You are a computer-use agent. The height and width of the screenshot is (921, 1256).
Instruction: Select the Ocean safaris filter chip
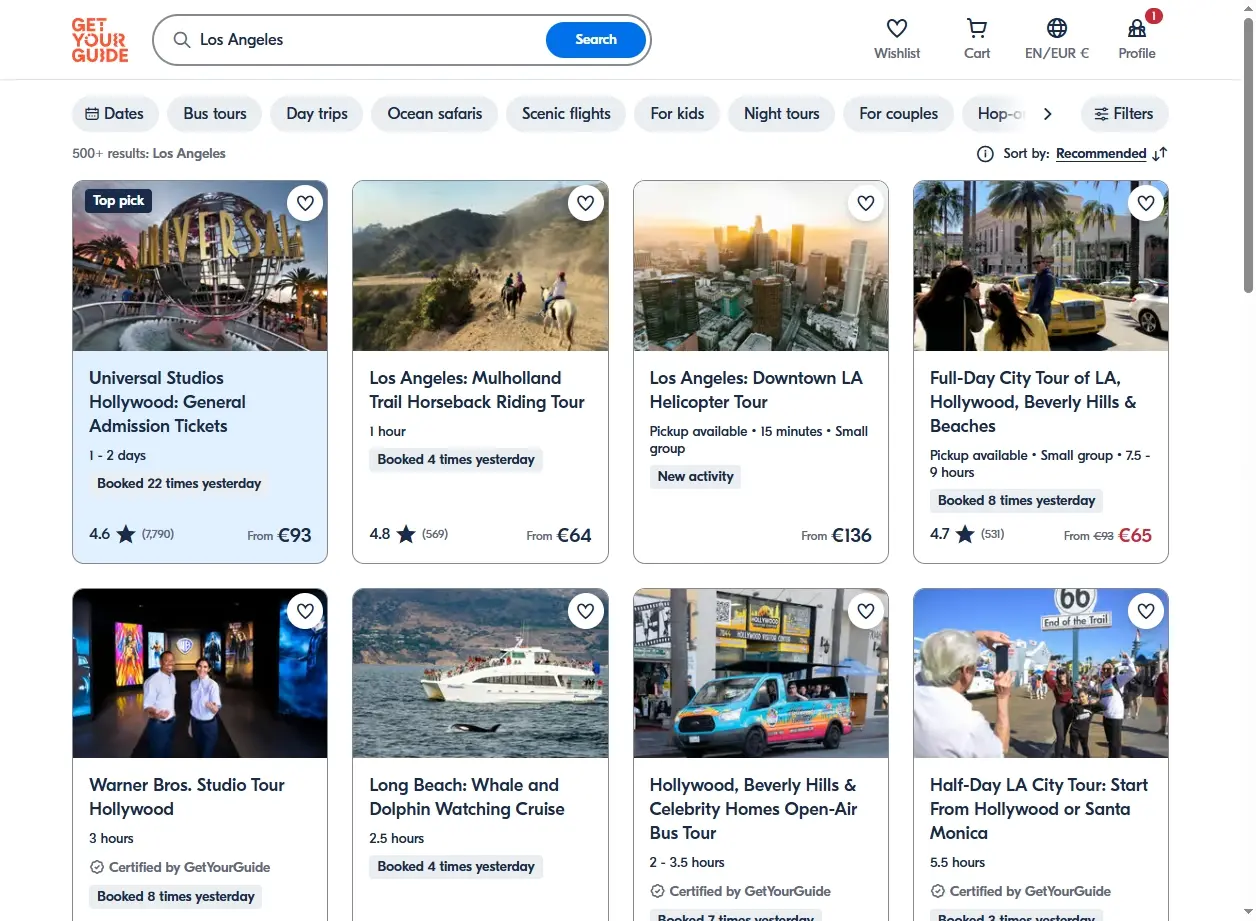[435, 114]
